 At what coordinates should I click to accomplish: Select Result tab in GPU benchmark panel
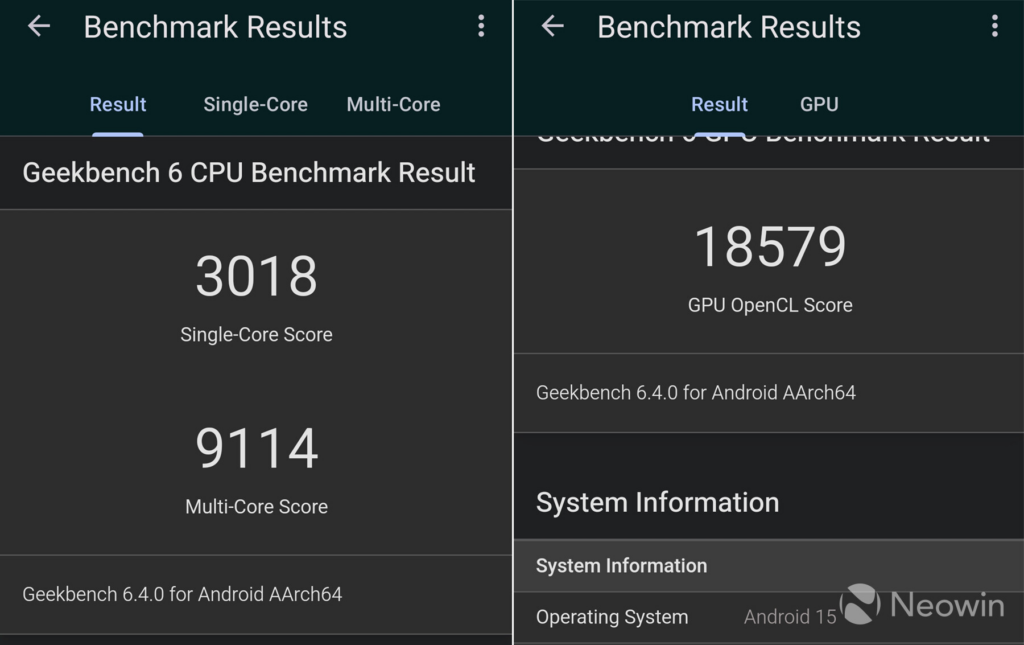click(719, 104)
